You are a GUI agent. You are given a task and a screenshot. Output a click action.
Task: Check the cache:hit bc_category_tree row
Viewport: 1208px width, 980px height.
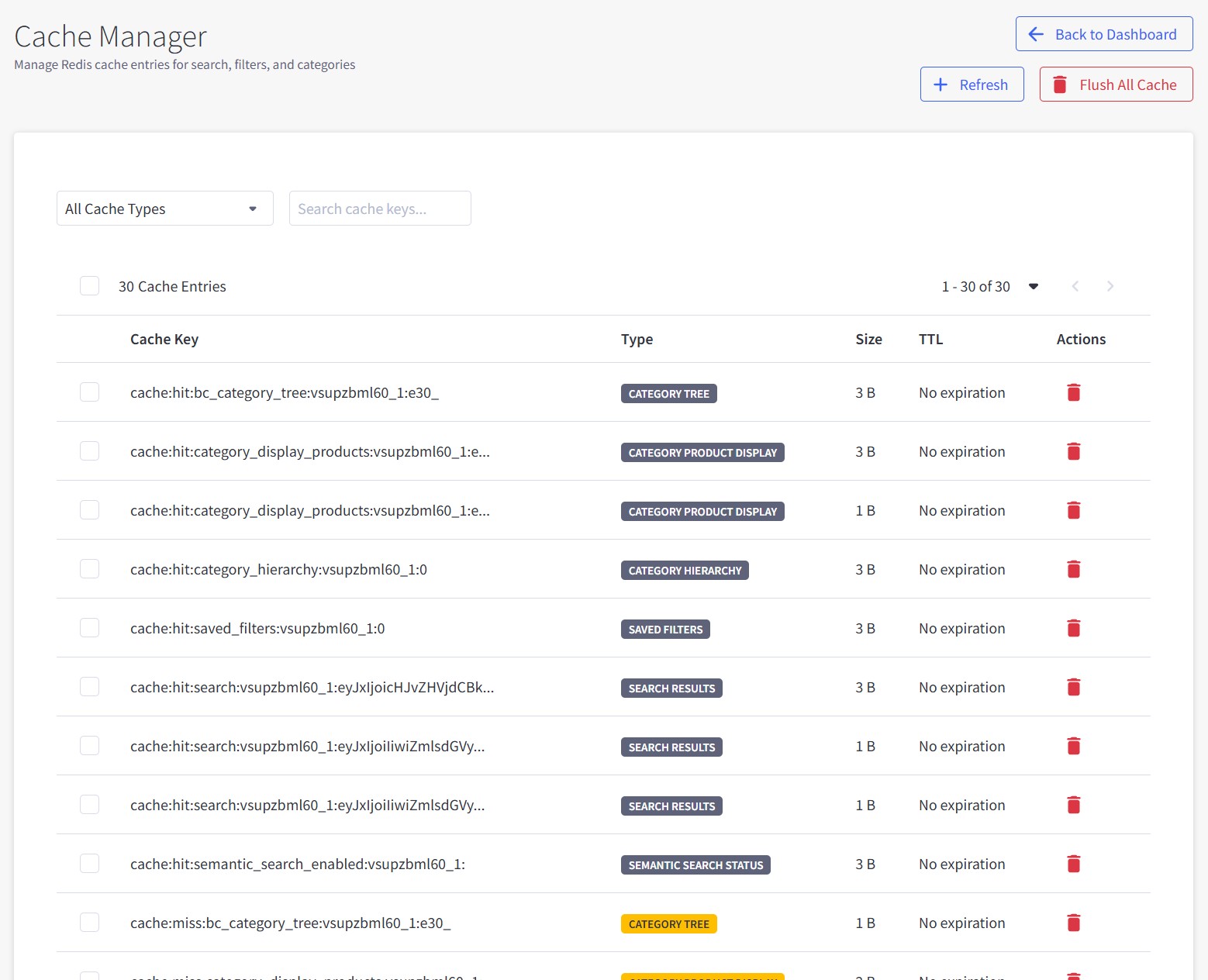[89, 392]
